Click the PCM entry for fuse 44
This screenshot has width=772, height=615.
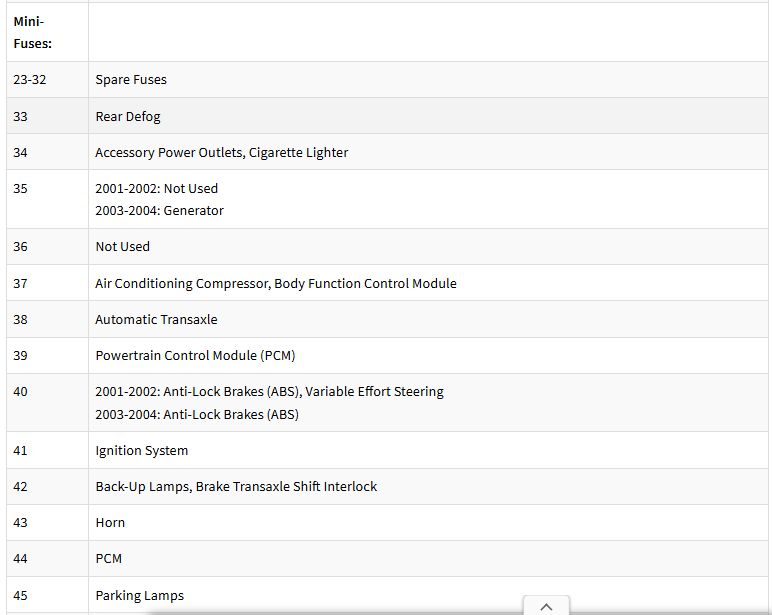tap(109, 558)
